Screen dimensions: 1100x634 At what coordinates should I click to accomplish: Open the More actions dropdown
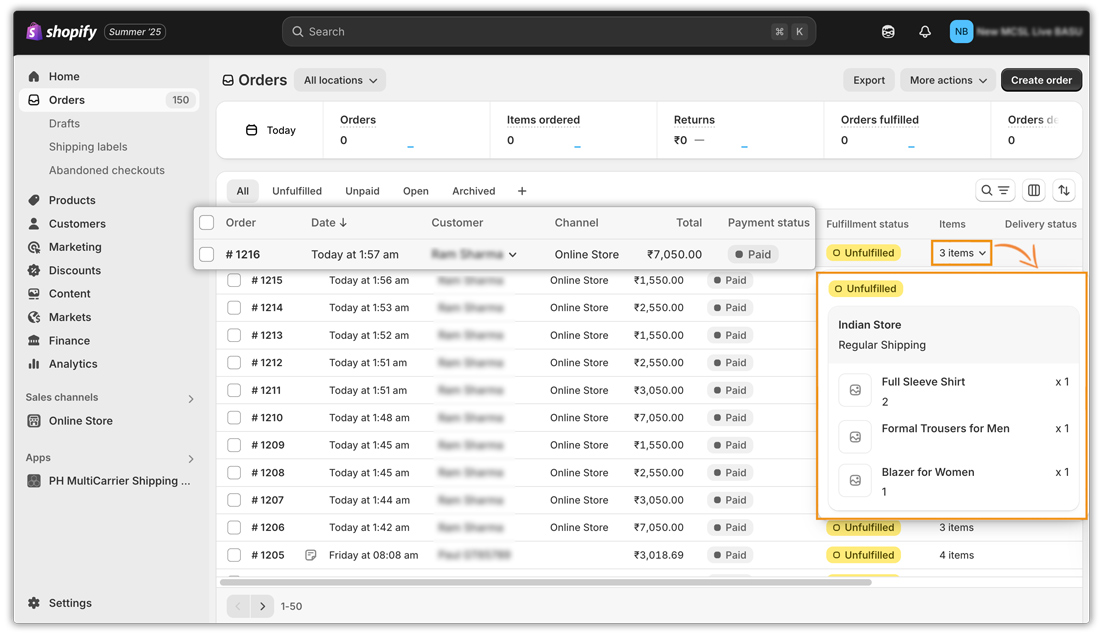point(948,80)
